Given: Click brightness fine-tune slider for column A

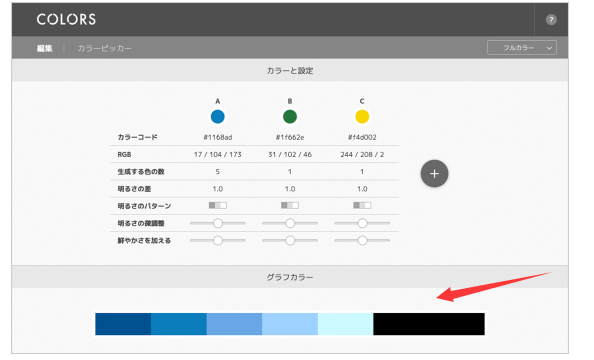Looking at the screenshot, I should pos(217,223).
